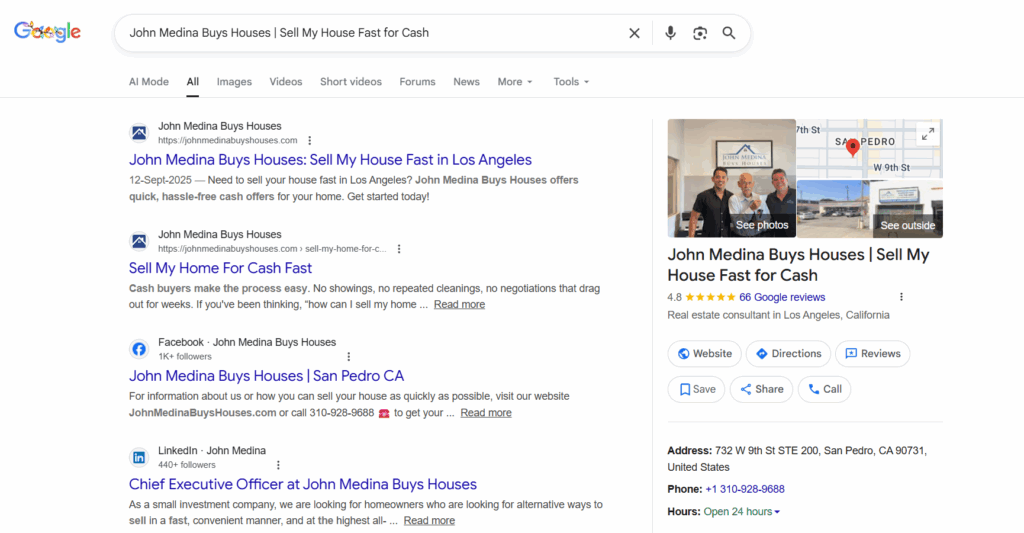Screen dimensions: 1024x533
Task: Expand the map using the fullscreen arrow icon
Action: (x=927, y=133)
